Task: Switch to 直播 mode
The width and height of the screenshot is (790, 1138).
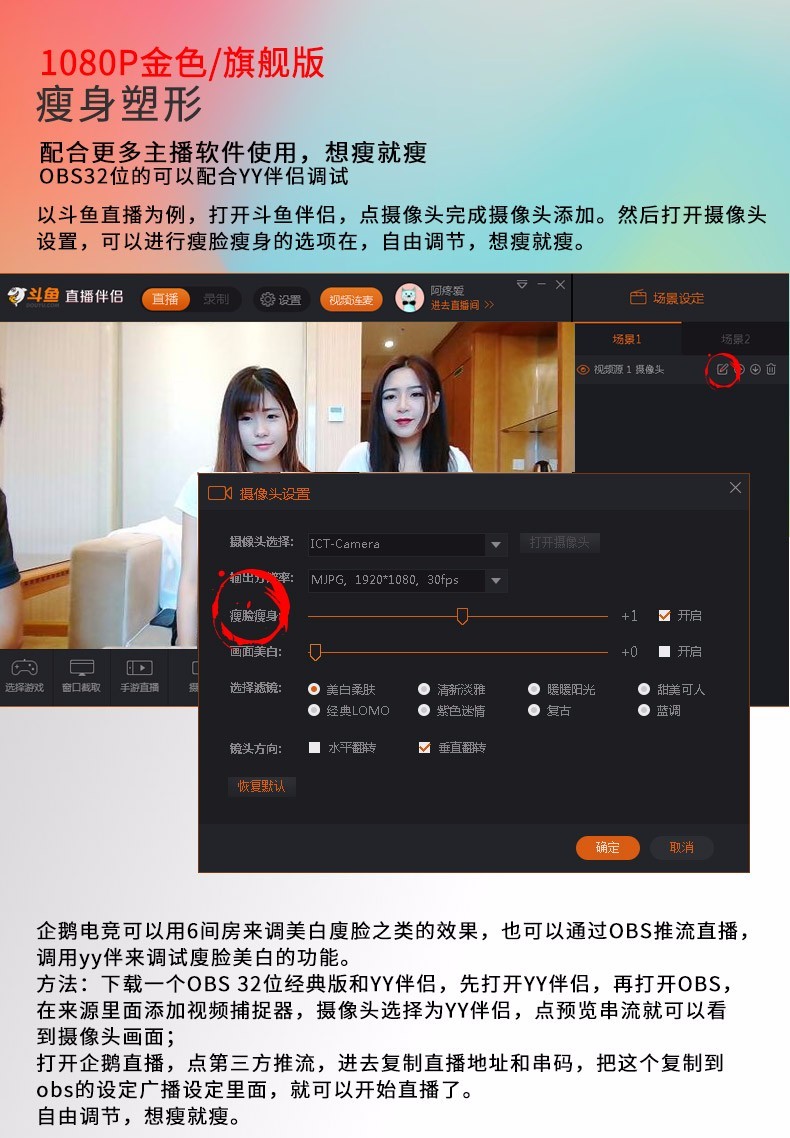Action: tap(165, 299)
